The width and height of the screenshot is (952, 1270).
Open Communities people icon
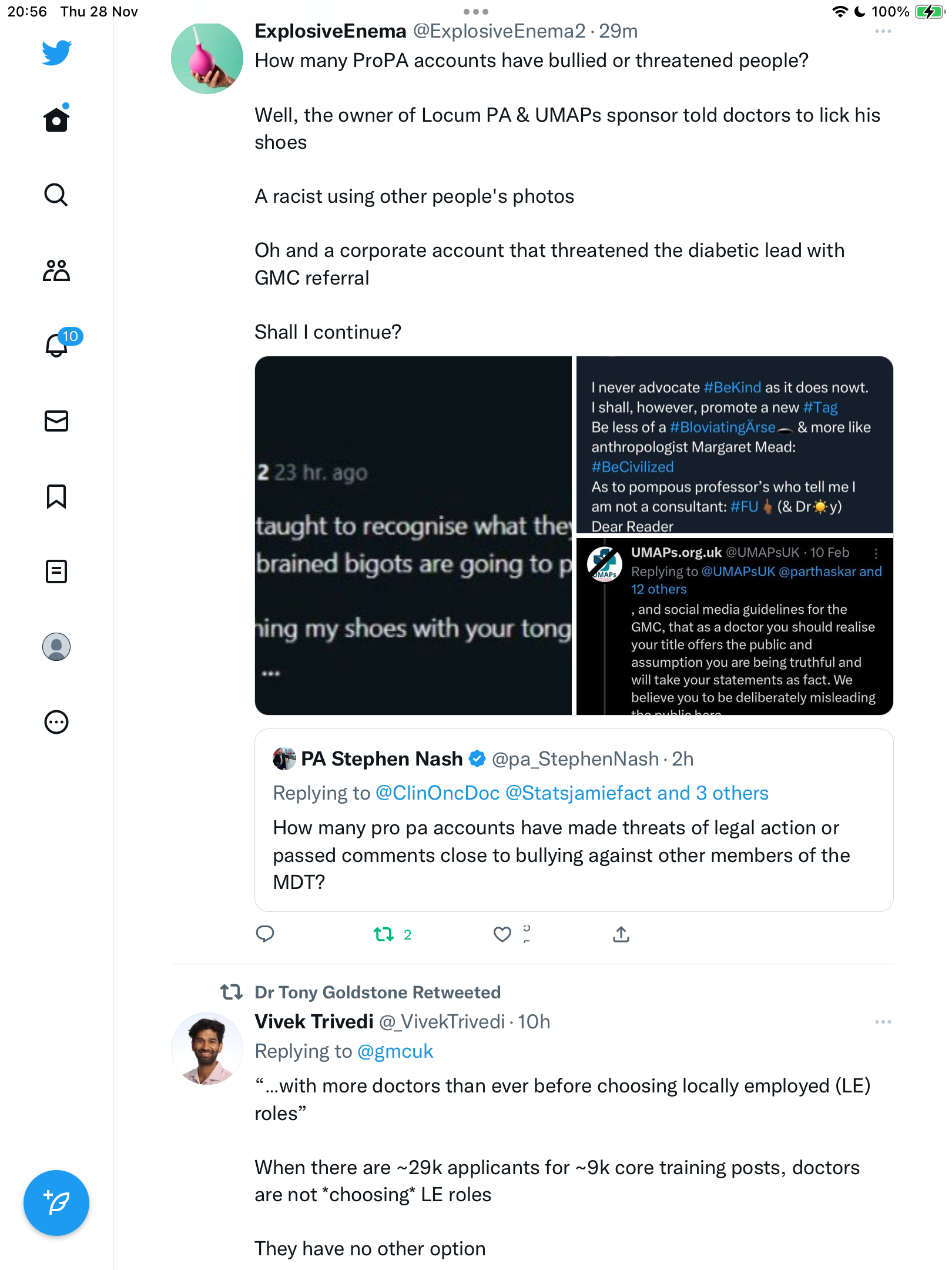pyautogui.click(x=56, y=270)
